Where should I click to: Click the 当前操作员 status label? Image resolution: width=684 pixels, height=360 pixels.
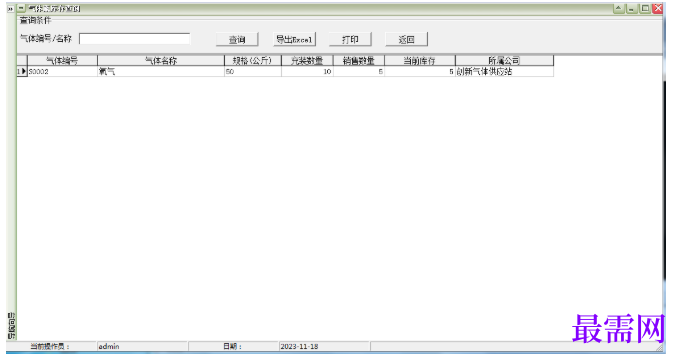(50, 346)
